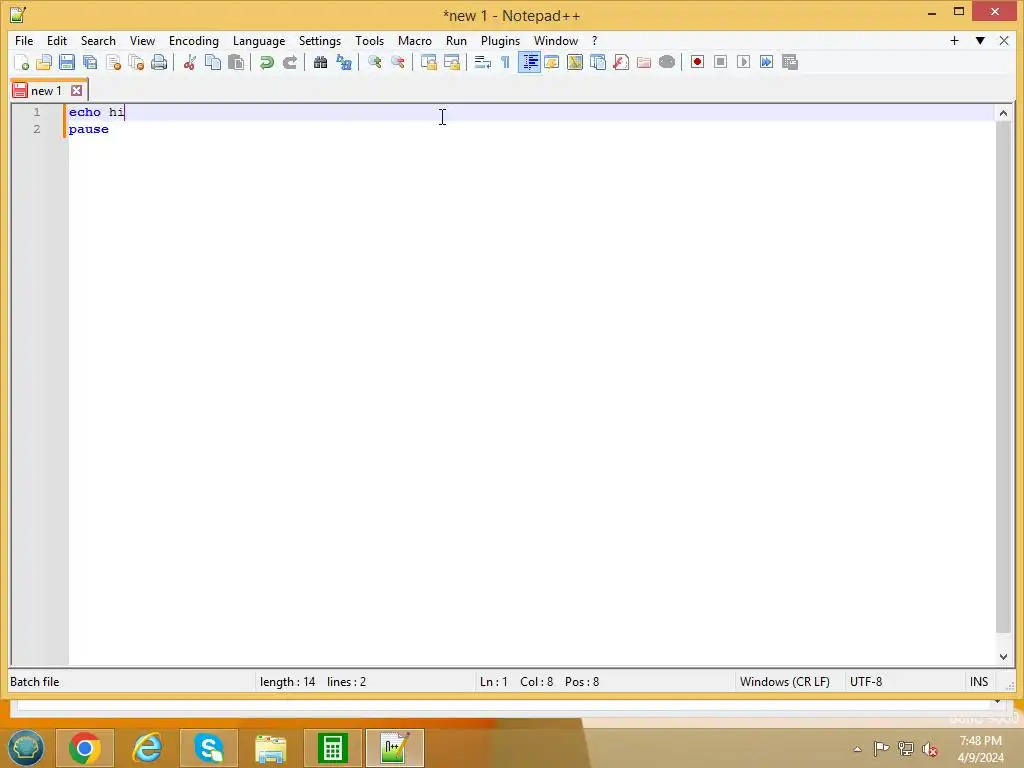Screen dimensions: 1024x768
Task: Toggle word wrap toolbar icon
Action: (483, 62)
